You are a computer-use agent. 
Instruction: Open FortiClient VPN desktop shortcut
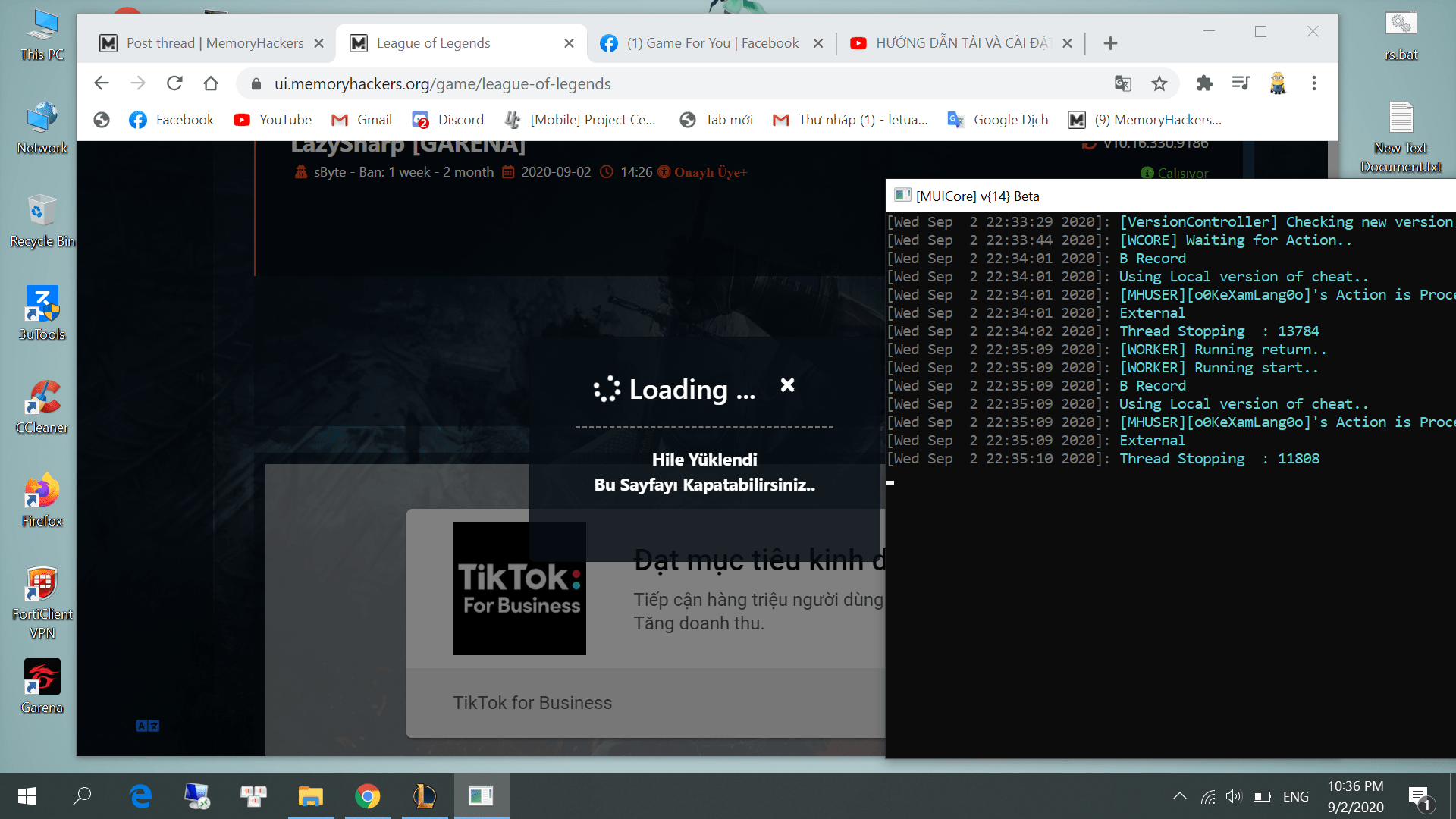42,604
